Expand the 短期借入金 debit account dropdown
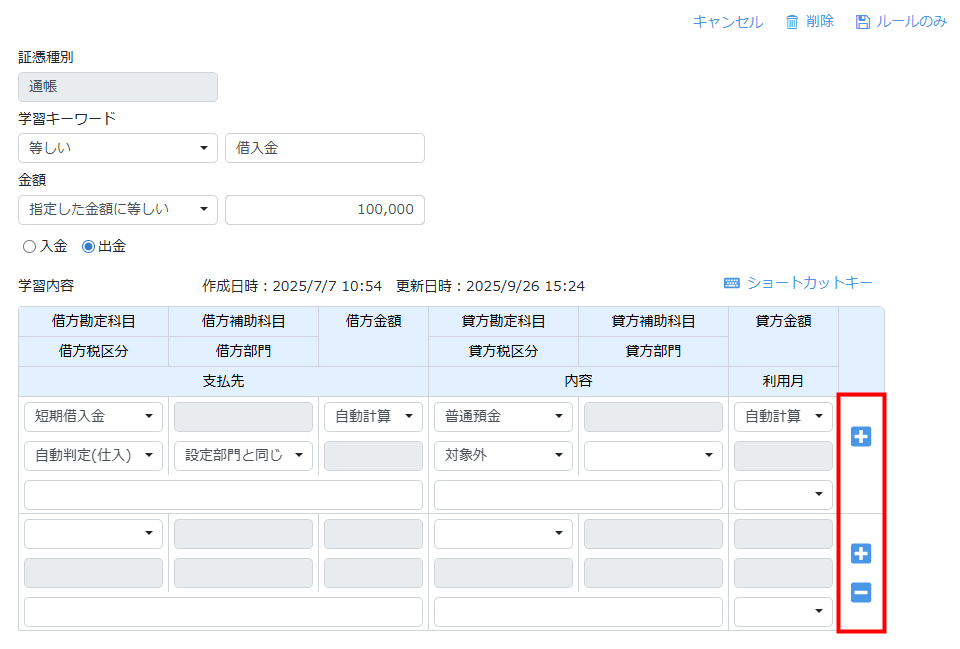The width and height of the screenshot is (960, 649). [93, 417]
